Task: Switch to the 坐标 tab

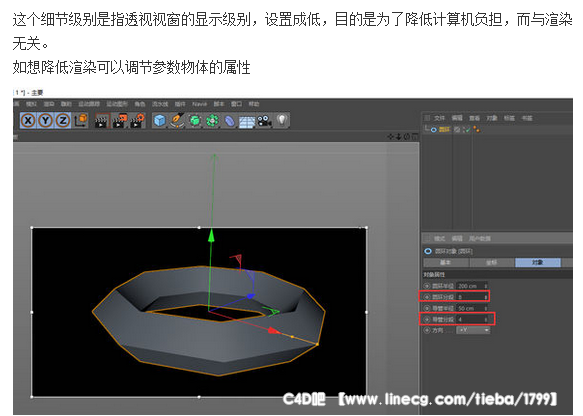Action: point(492,262)
